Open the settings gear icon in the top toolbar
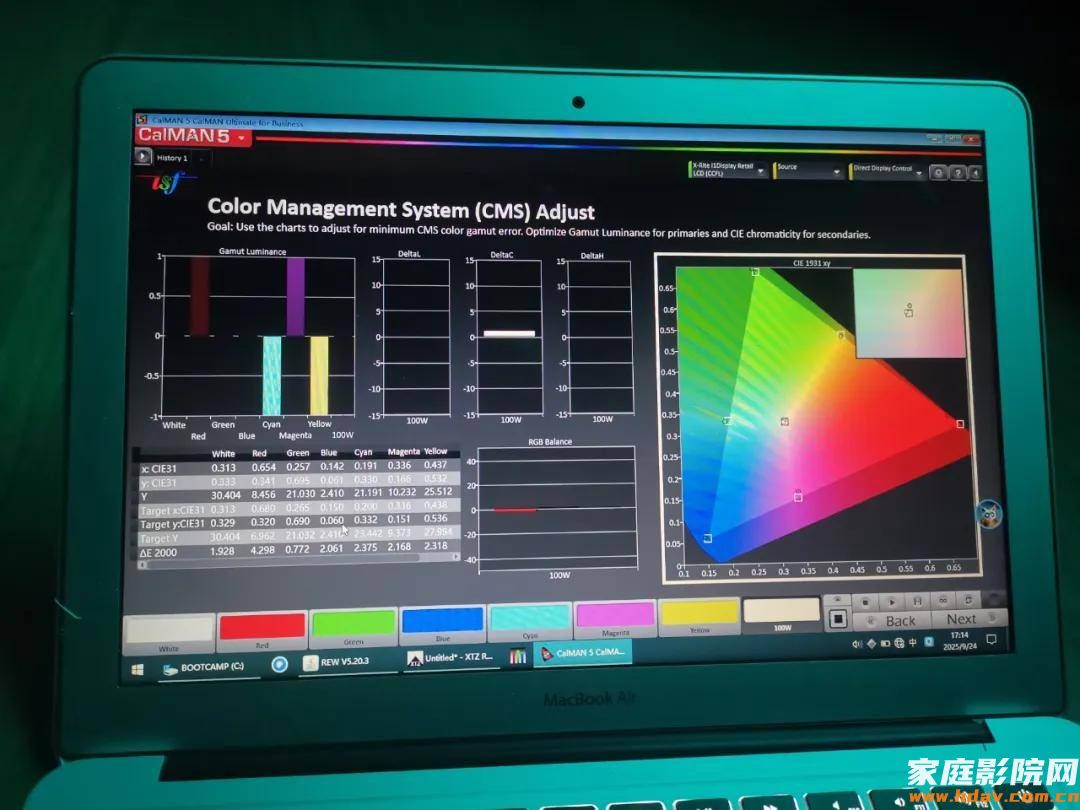 (x=938, y=172)
